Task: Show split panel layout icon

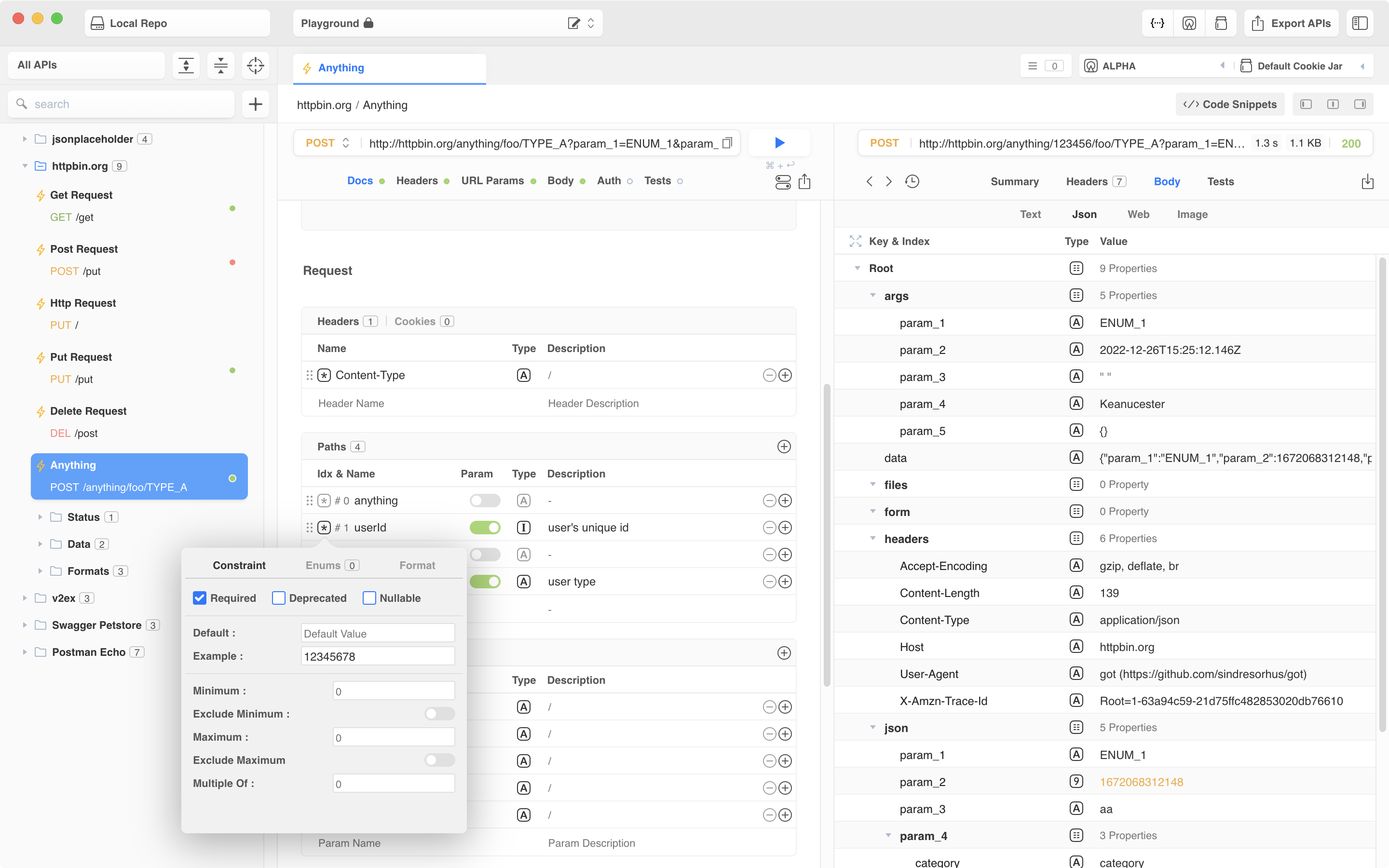Action: (1333, 104)
